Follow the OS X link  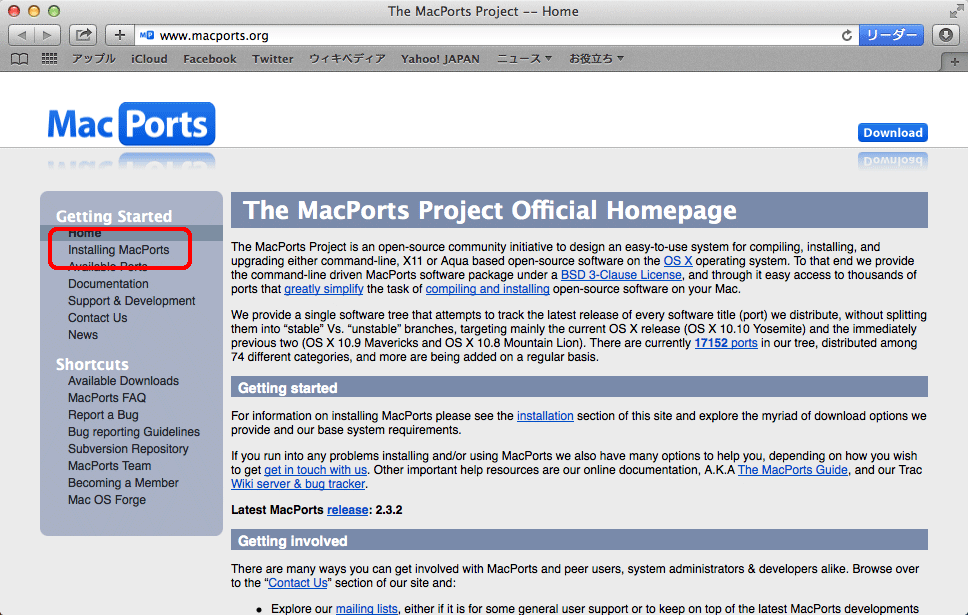678,261
